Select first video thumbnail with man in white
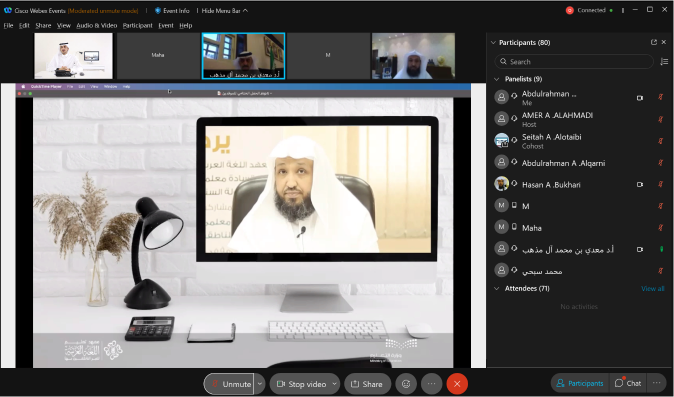Viewport: 674px width, 397px height. coord(74,56)
